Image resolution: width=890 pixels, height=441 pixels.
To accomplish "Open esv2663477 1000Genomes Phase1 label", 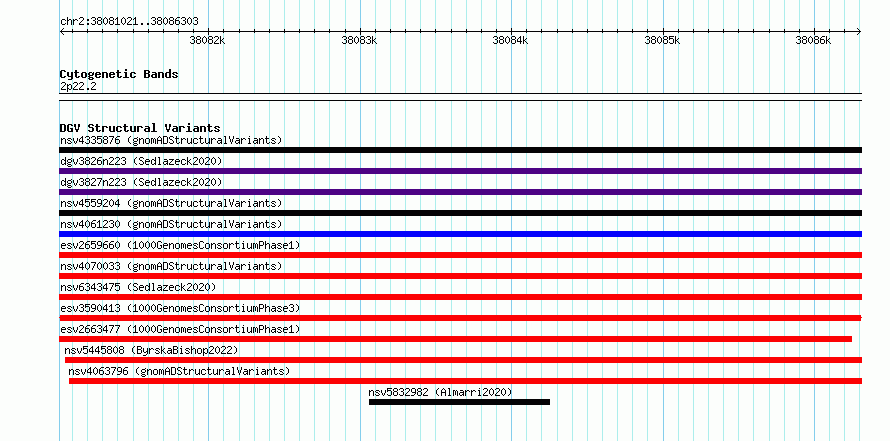I will coord(180,329).
